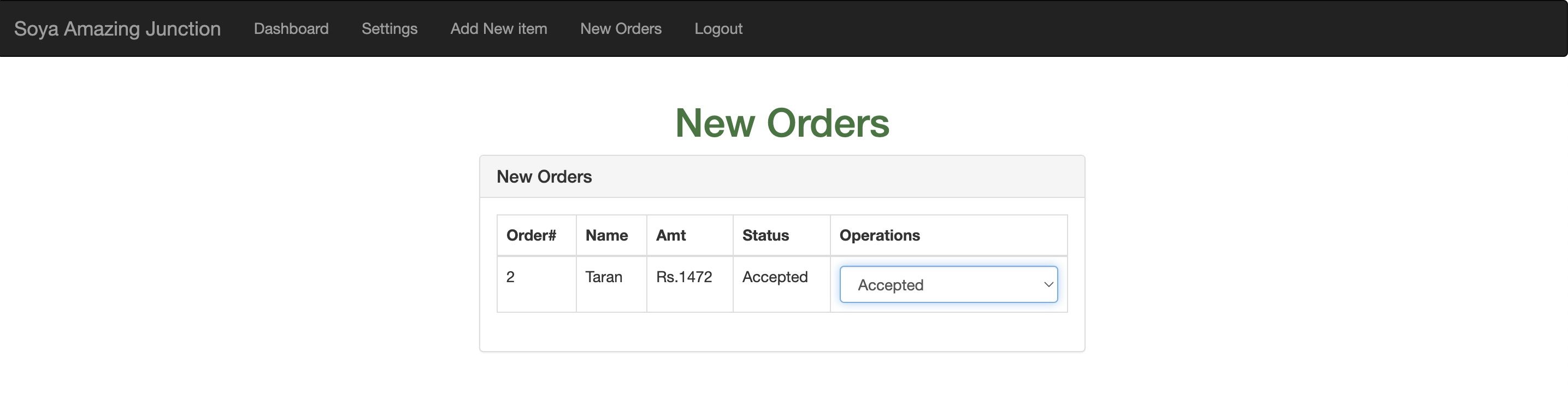Click the New Orders panel header

click(x=544, y=177)
